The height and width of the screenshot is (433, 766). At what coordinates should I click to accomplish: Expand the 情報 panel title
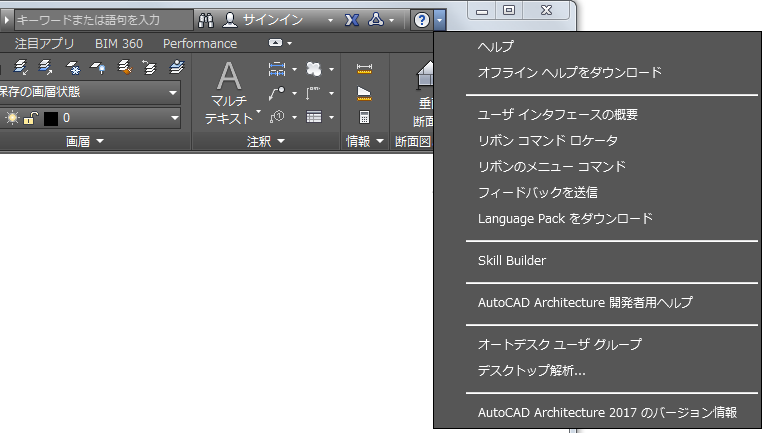pyautogui.click(x=364, y=142)
